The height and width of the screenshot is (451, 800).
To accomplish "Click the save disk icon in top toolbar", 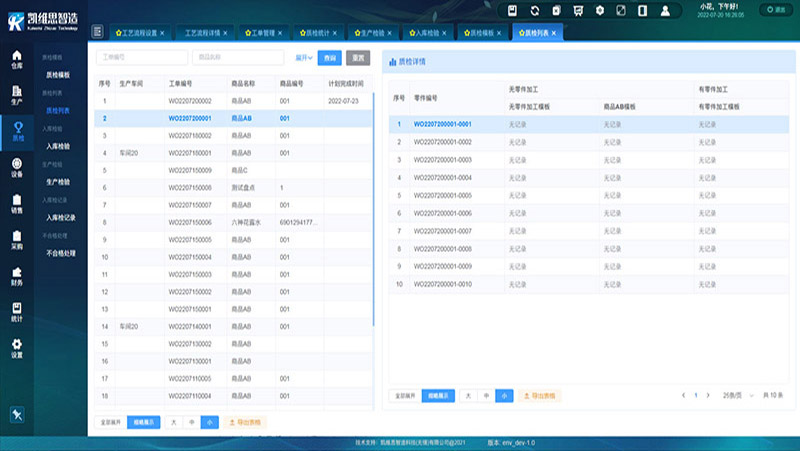I will click(513, 10).
